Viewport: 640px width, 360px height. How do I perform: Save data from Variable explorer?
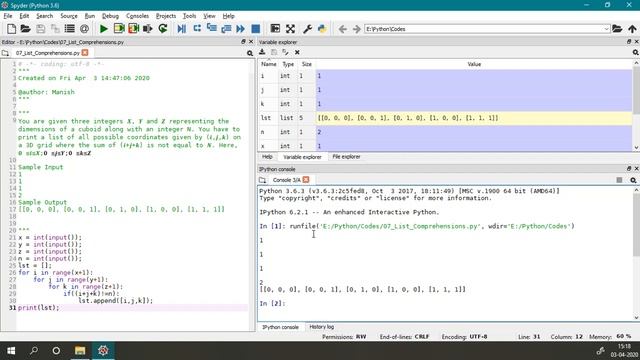274,52
